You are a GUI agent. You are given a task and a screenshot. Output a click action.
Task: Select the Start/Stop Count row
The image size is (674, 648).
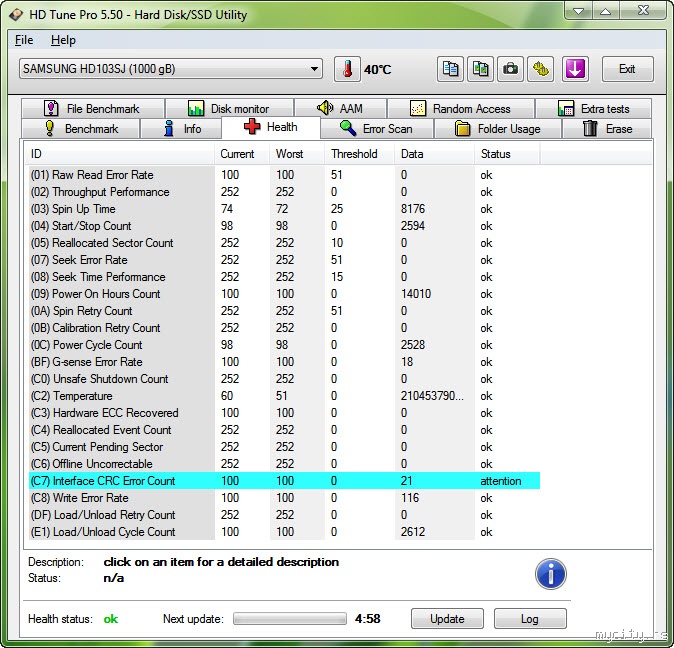click(285, 226)
